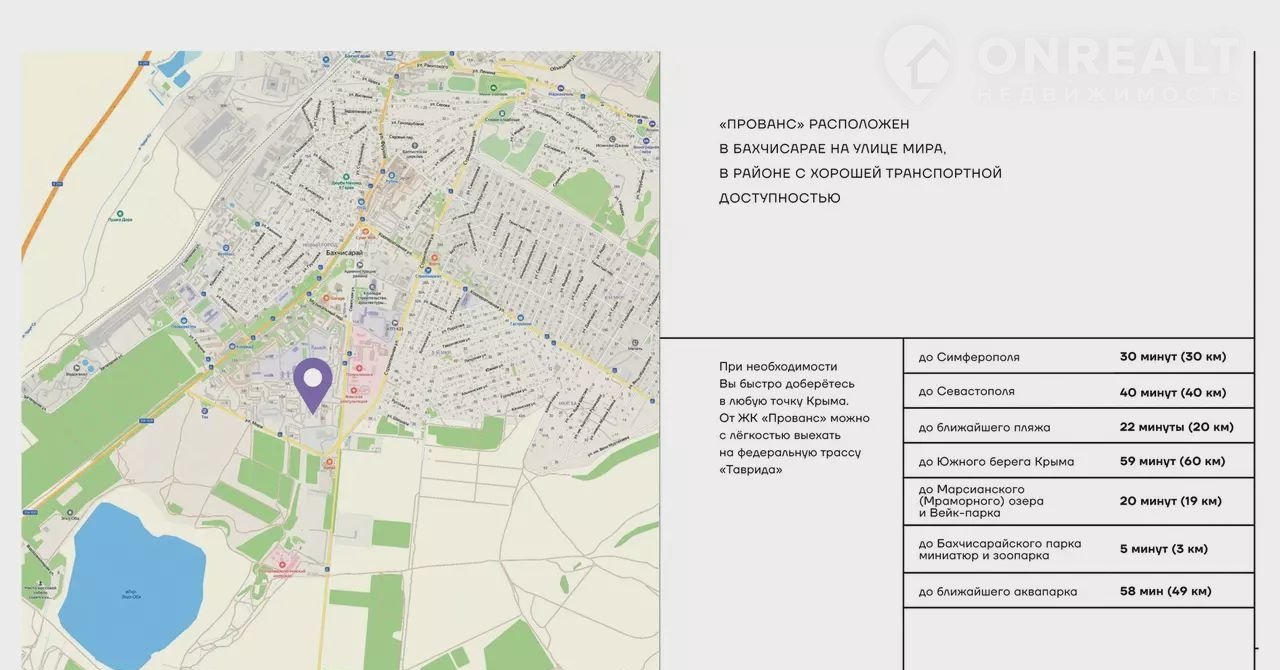Select the Водоканал marker on the map
Screen dimensions: 1280x670
tap(77, 366)
